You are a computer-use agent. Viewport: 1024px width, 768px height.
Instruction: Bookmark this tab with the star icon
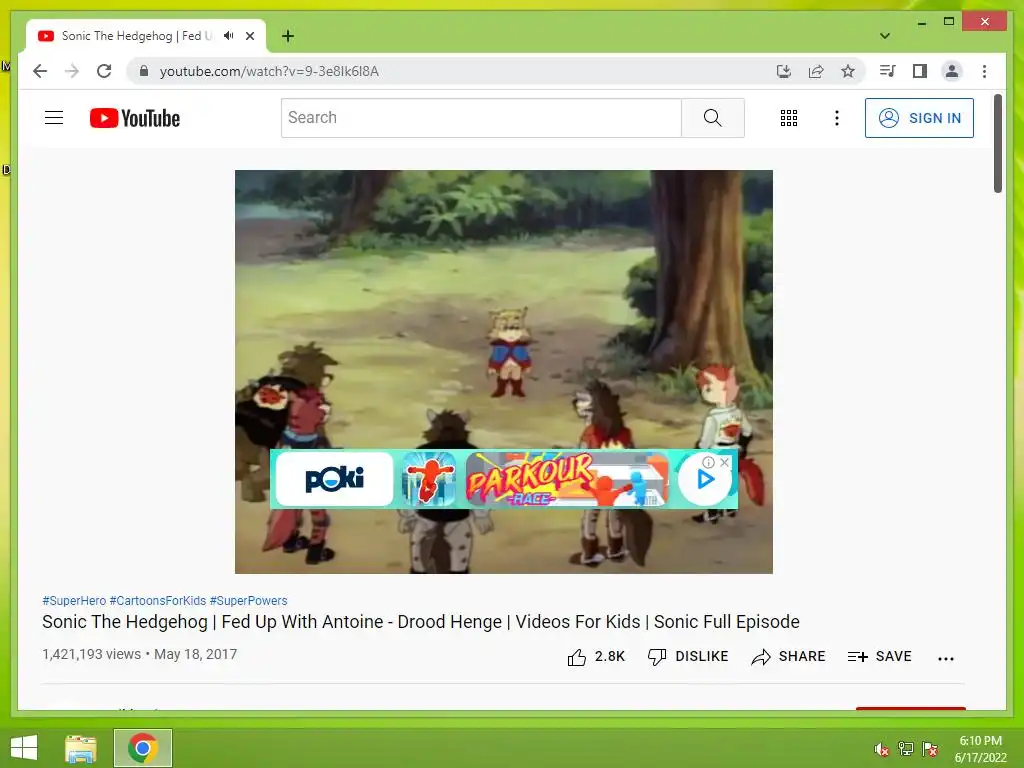(x=848, y=71)
